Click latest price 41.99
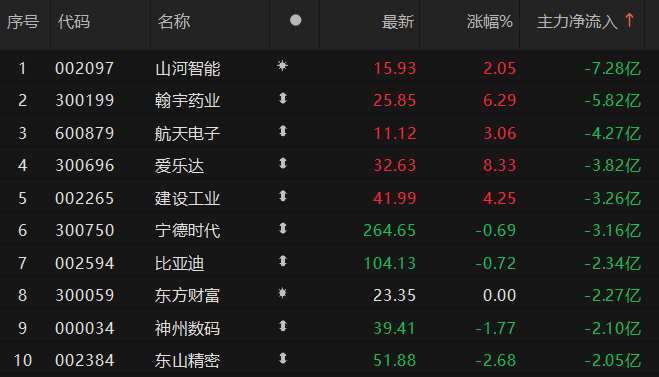 pos(395,198)
